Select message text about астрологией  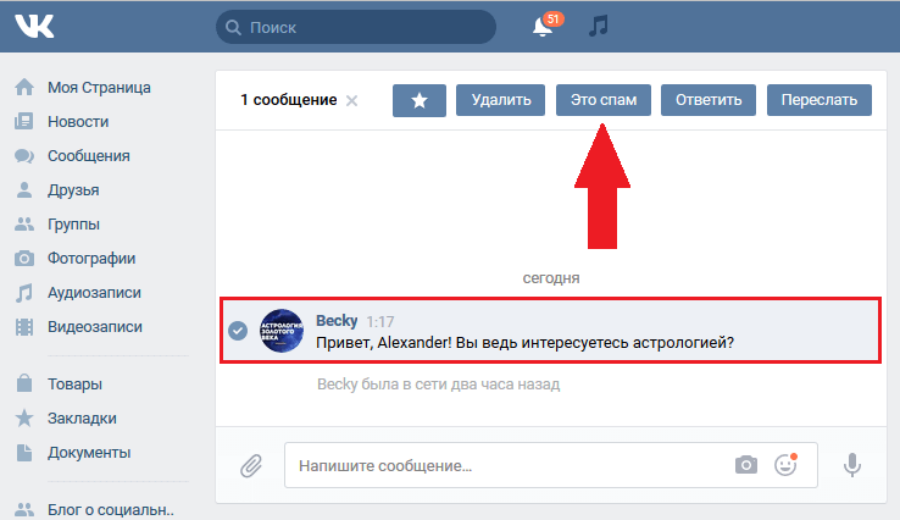click(525, 343)
